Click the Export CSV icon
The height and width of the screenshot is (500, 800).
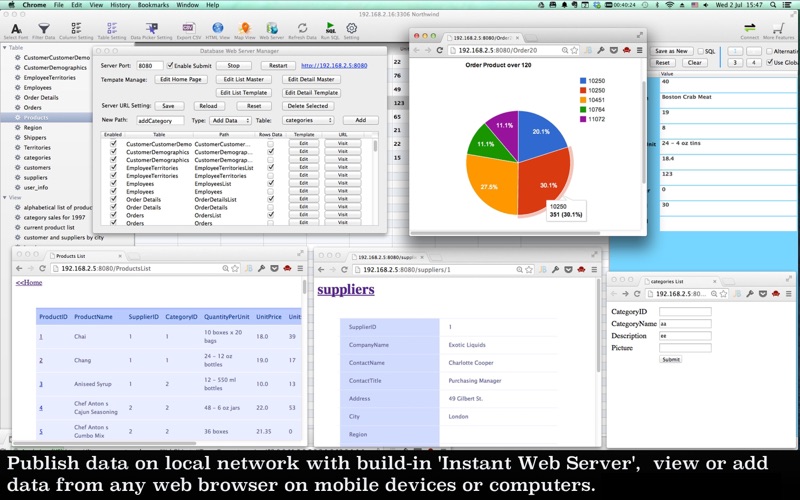pos(188,28)
